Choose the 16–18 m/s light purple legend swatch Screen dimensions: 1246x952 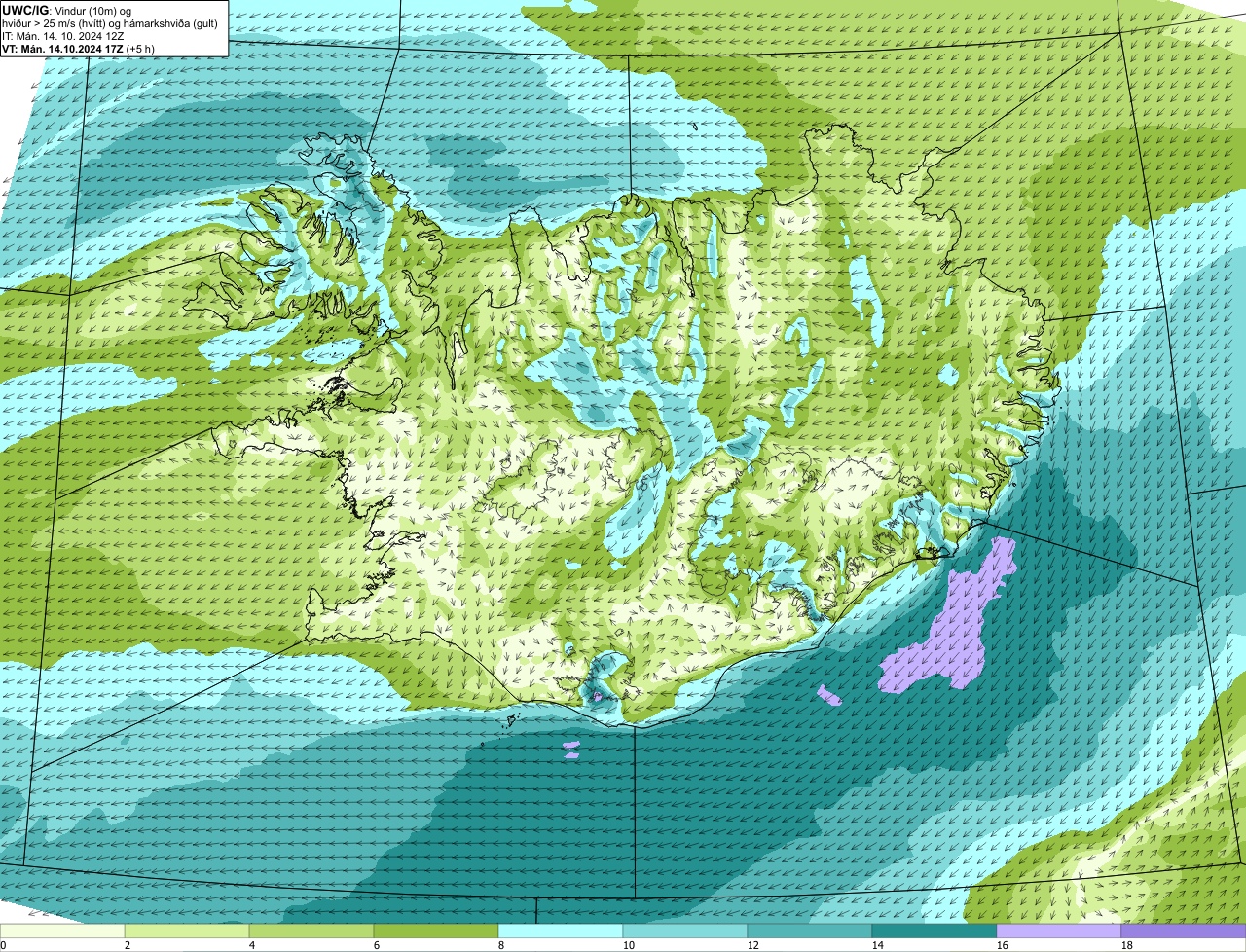tap(1059, 932)
